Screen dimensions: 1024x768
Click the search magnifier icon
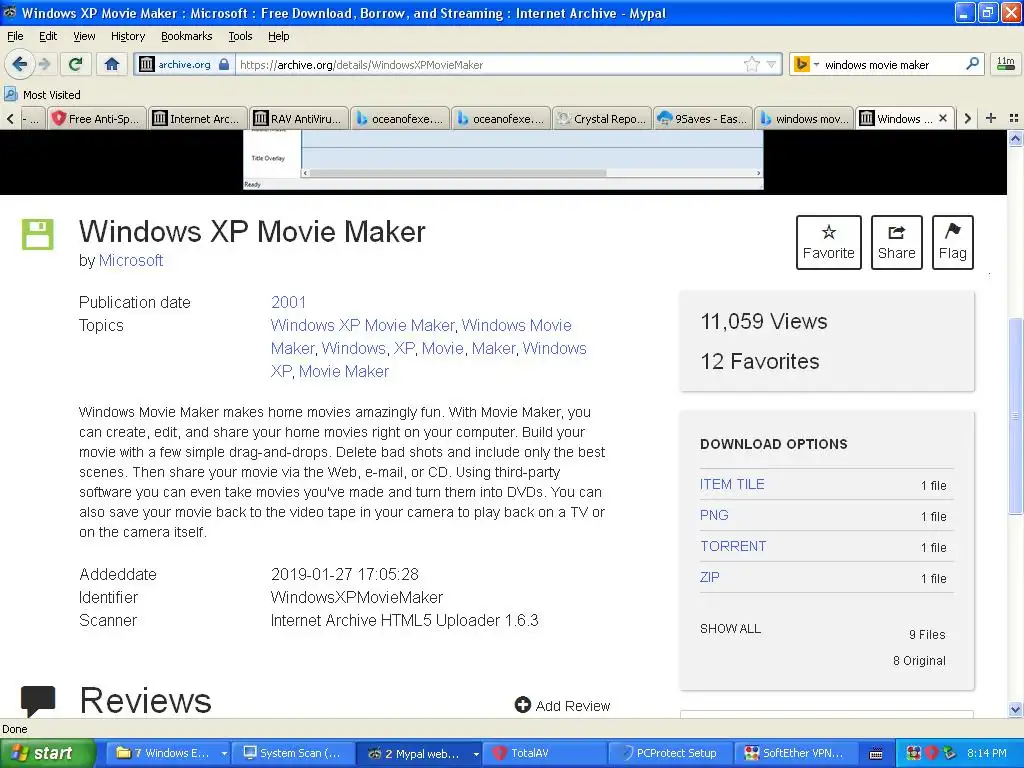[x=972, y=63]
